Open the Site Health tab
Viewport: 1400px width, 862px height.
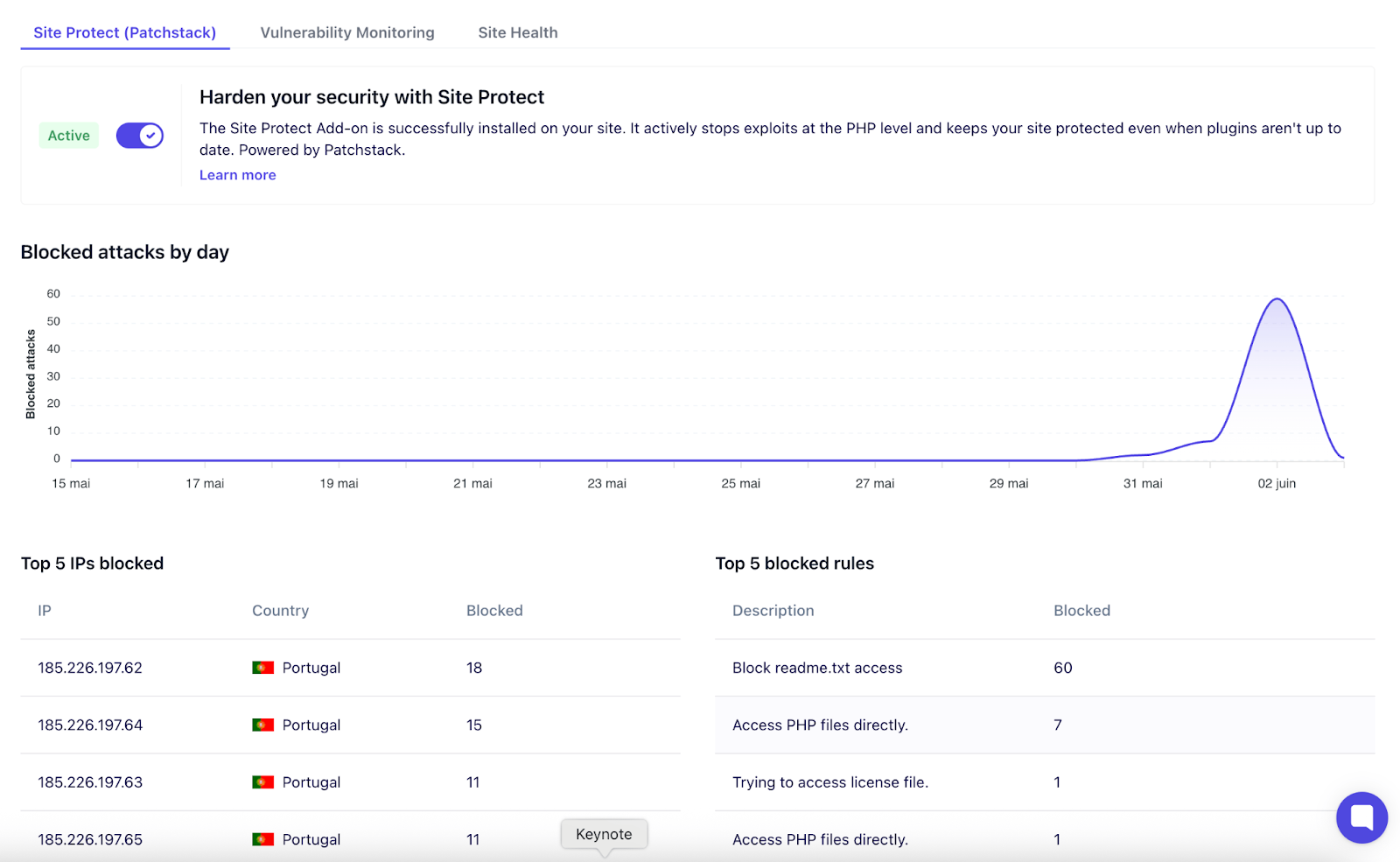[517, 32]
